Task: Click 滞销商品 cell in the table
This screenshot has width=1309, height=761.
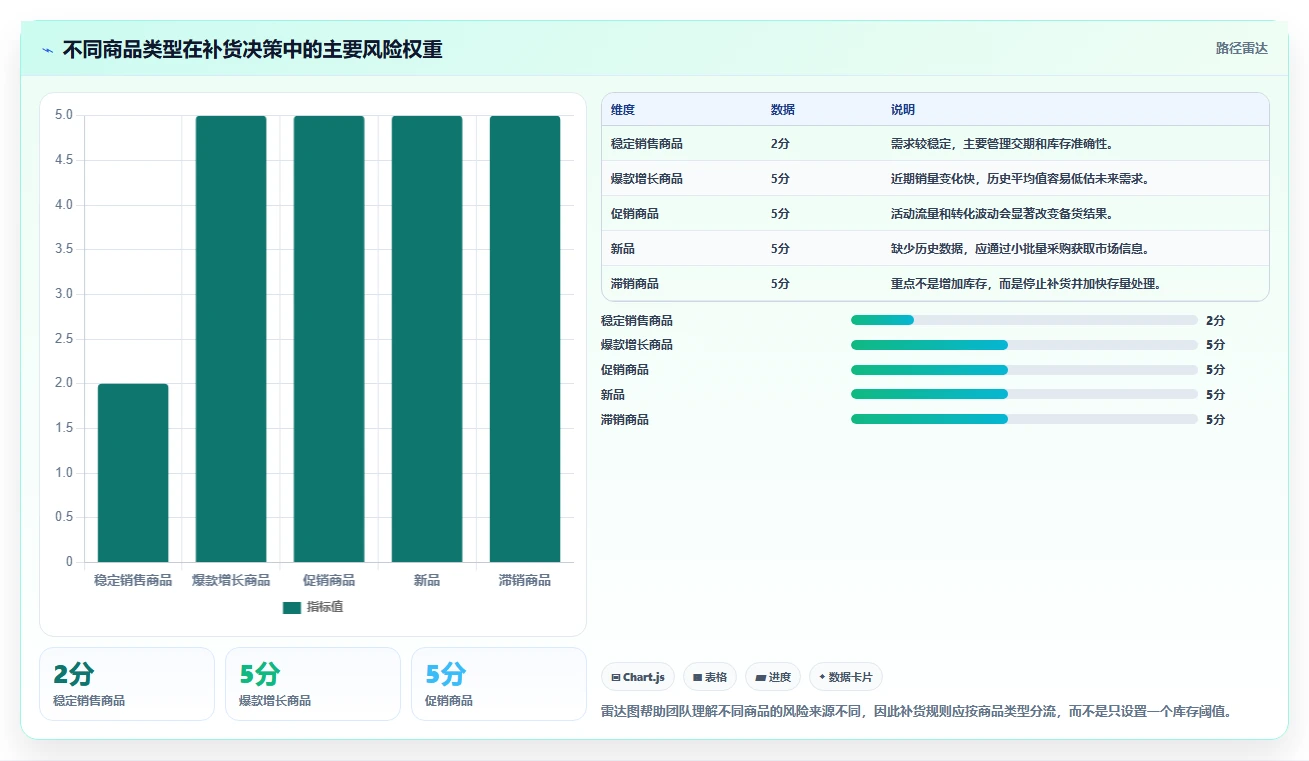Action: (x=635, y=284)
